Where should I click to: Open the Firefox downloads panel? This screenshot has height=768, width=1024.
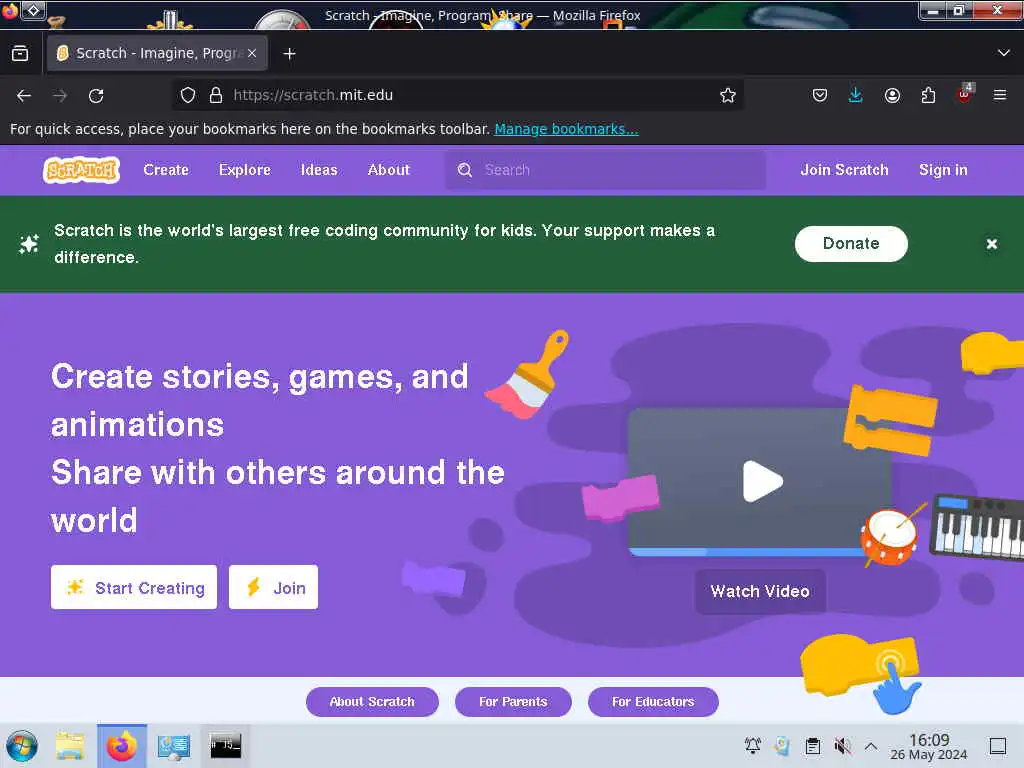tap(856, 95)
